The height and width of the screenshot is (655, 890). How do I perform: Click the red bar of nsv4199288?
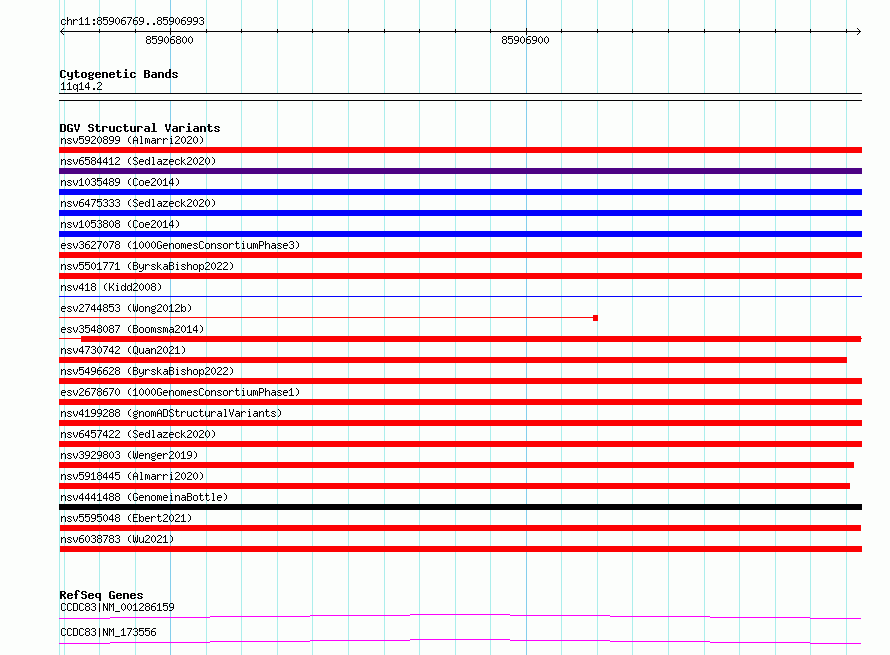460,423
